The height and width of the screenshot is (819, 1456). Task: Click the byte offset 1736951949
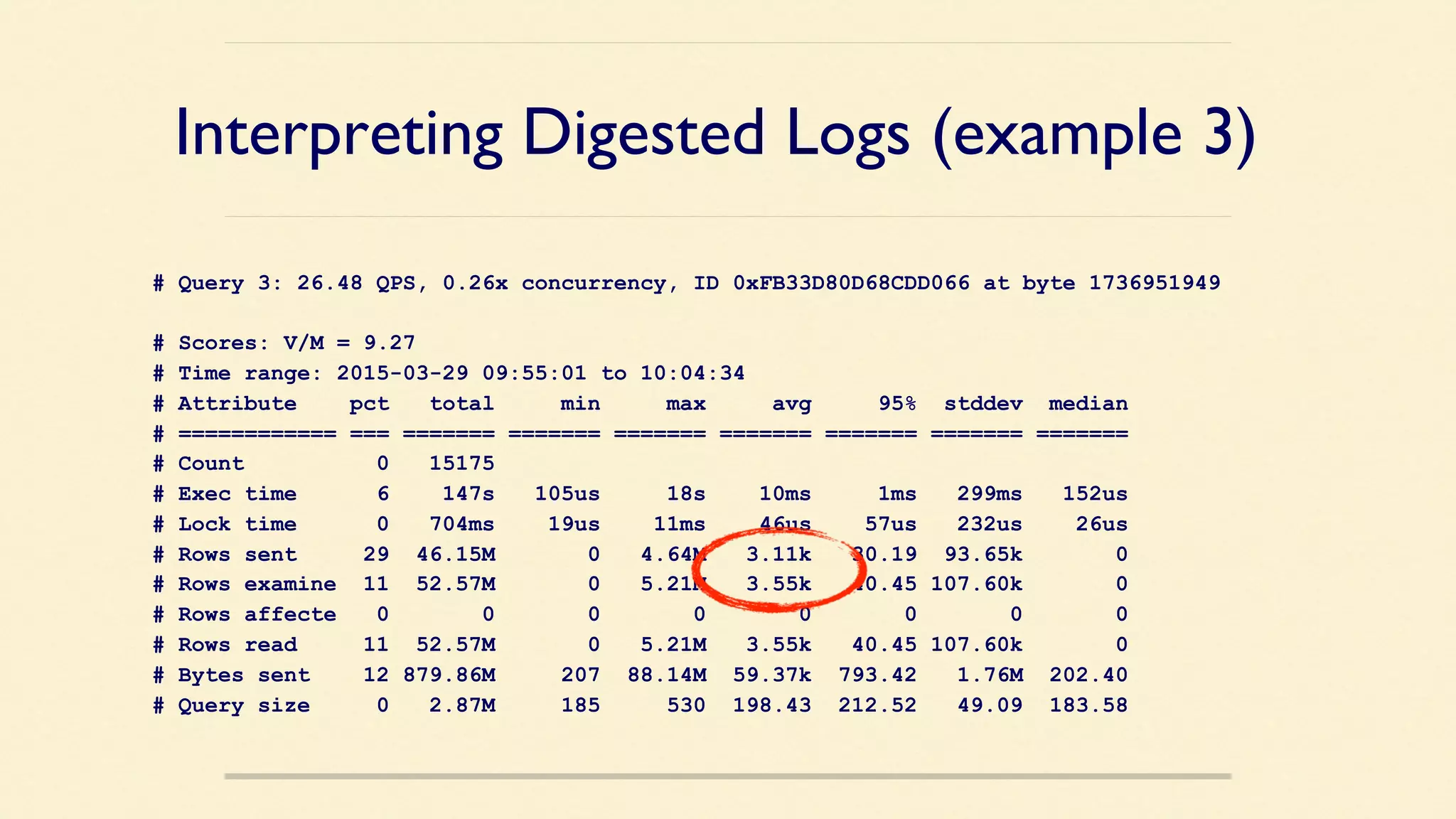coord(1155,283)
